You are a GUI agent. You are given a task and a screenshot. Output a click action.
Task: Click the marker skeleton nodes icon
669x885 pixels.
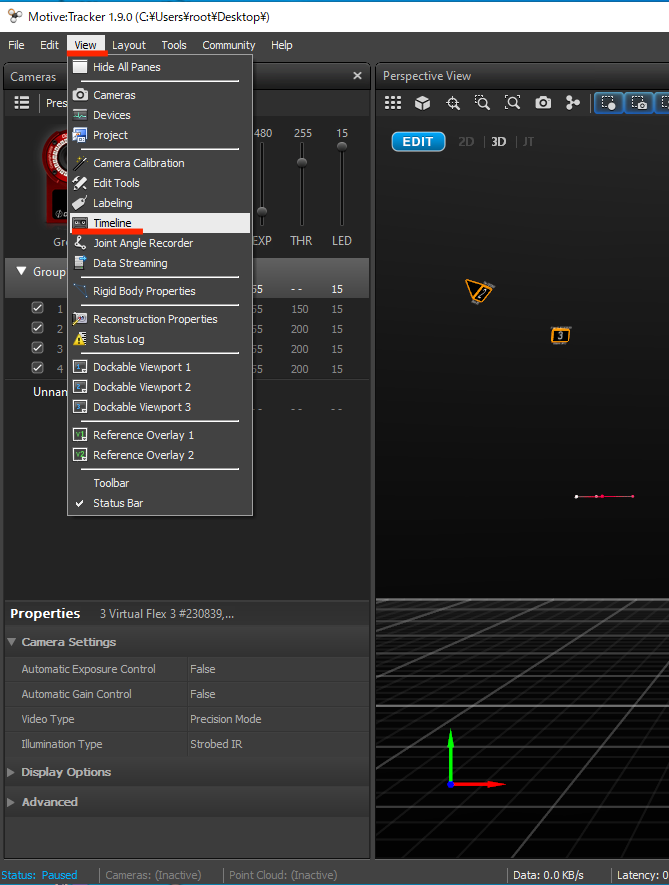[x=572, y=103]
